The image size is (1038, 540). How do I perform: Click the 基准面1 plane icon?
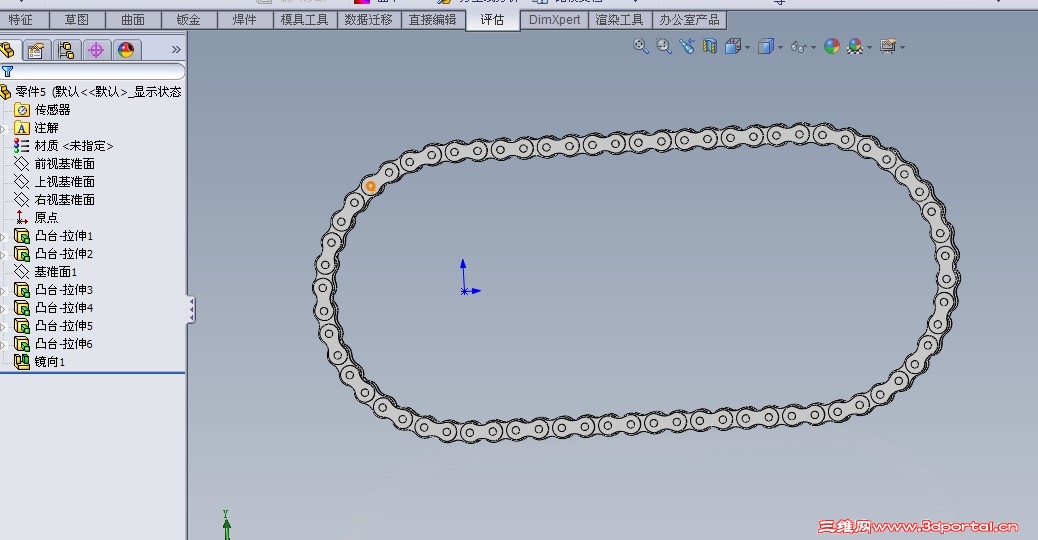pos(22,271)
